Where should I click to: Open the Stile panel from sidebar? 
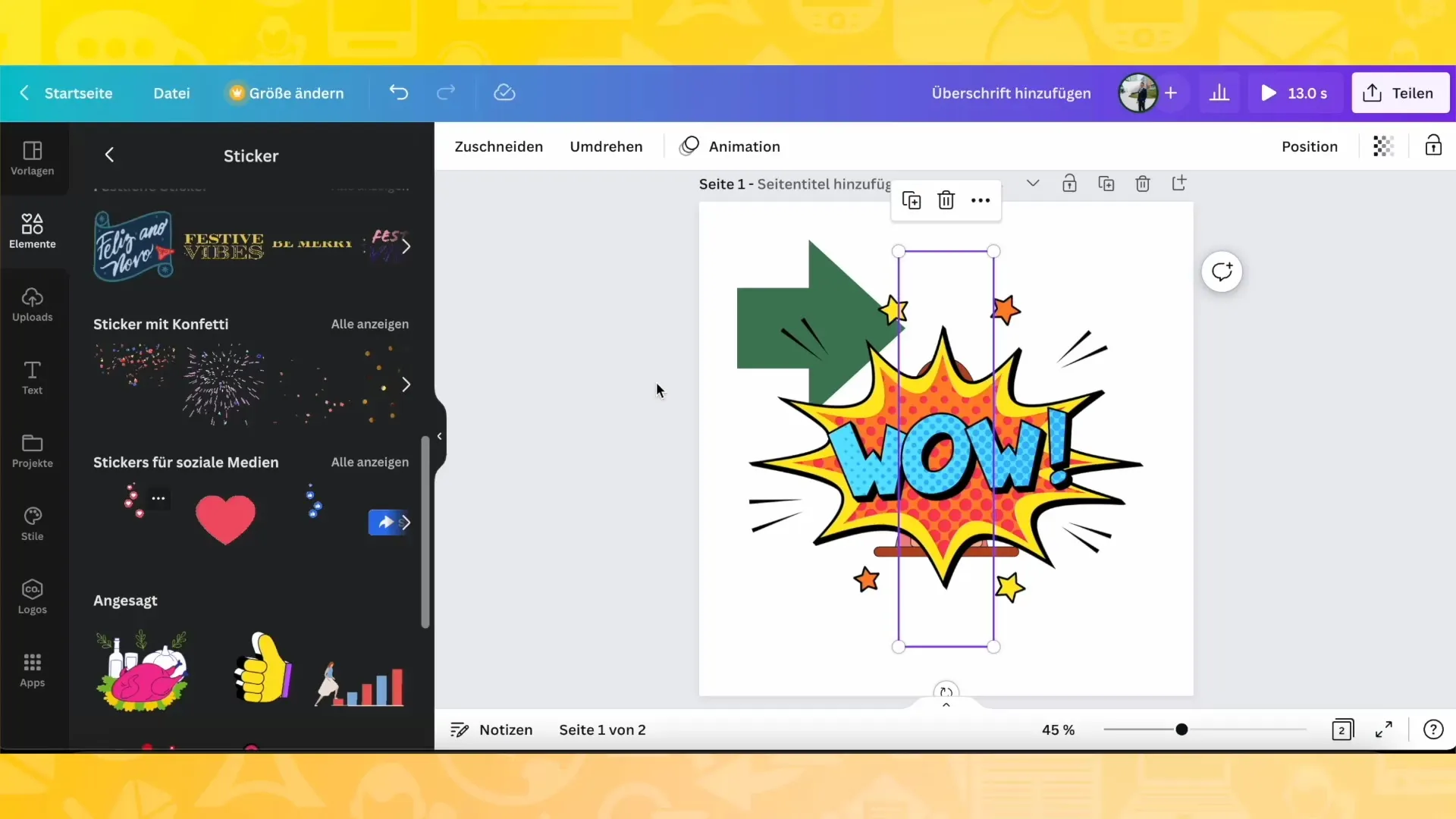[32, 522]
